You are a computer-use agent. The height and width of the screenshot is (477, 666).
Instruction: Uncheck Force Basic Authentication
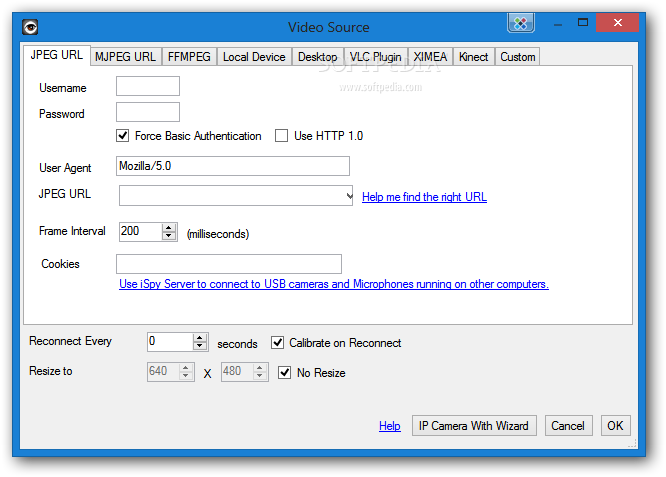click(123, 136)
